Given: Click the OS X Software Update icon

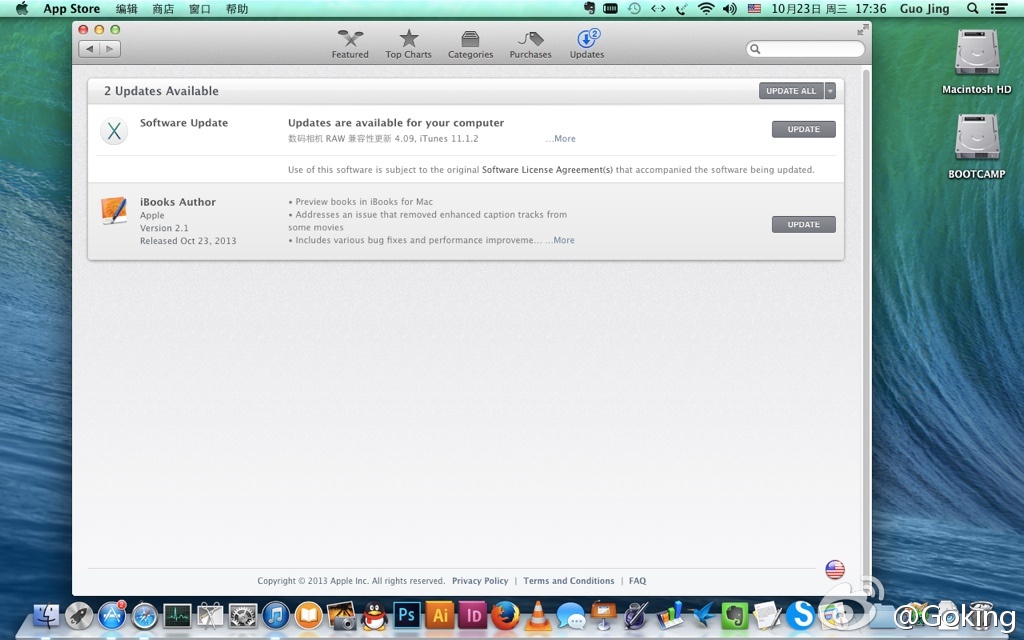Looking at the screenshot, I should pos(114,131).
